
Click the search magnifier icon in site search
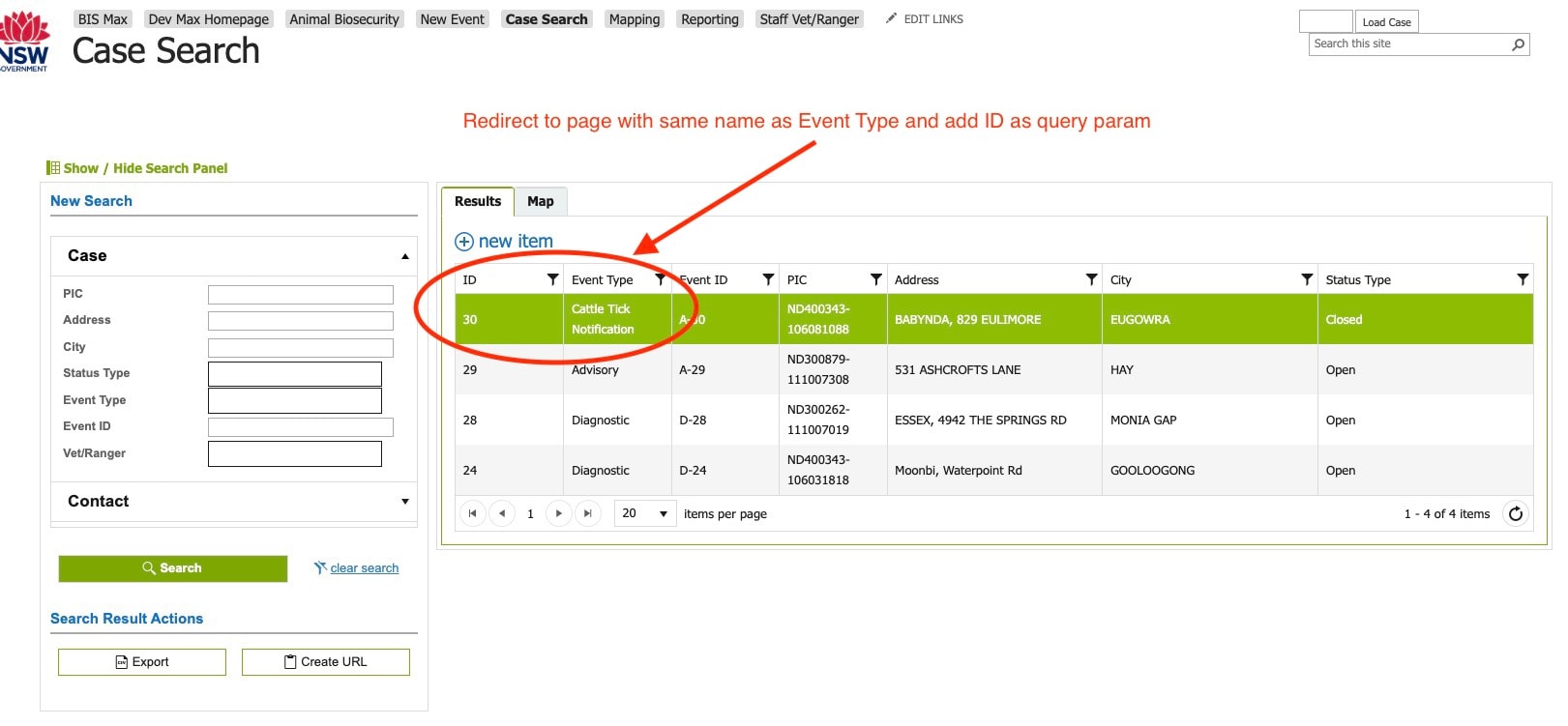coord(1518,44)
